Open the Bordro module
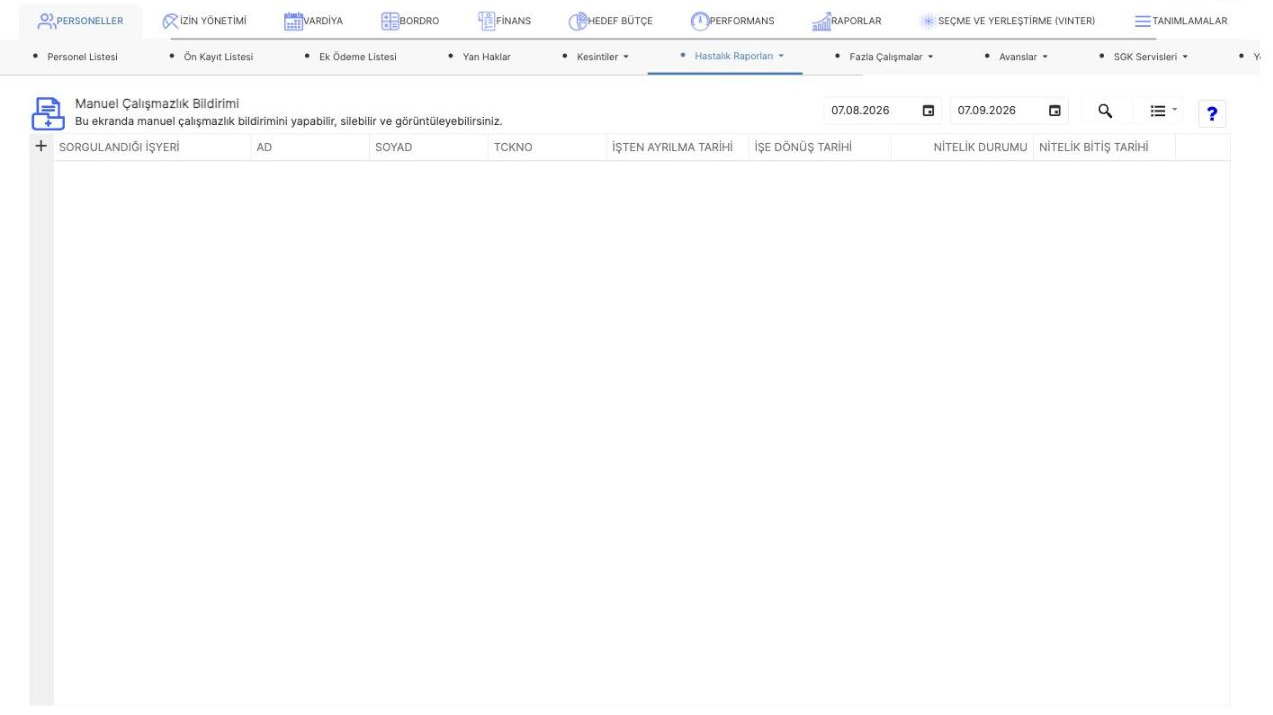 (409, 21)
